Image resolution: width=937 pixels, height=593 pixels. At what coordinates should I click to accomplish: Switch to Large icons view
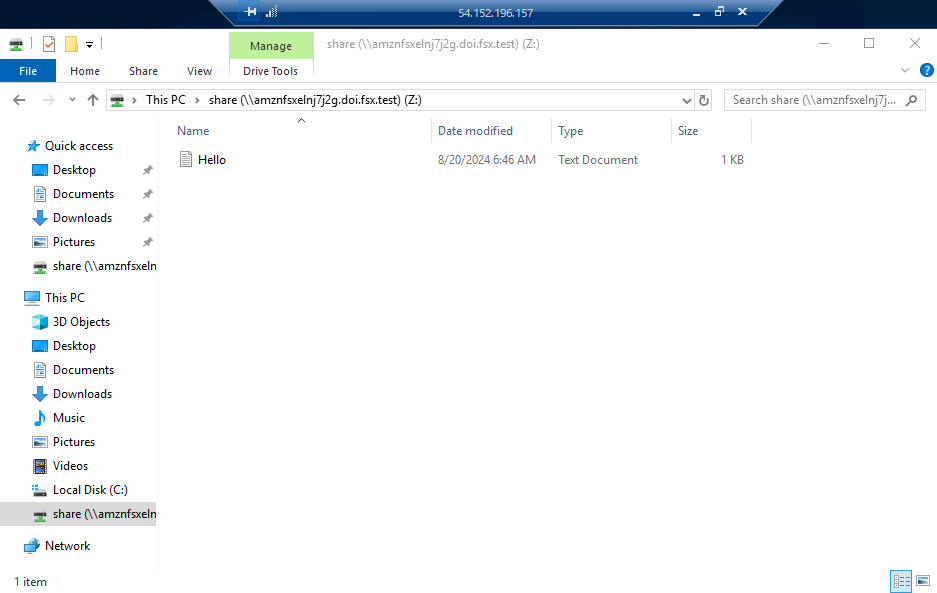coord(923,581)
